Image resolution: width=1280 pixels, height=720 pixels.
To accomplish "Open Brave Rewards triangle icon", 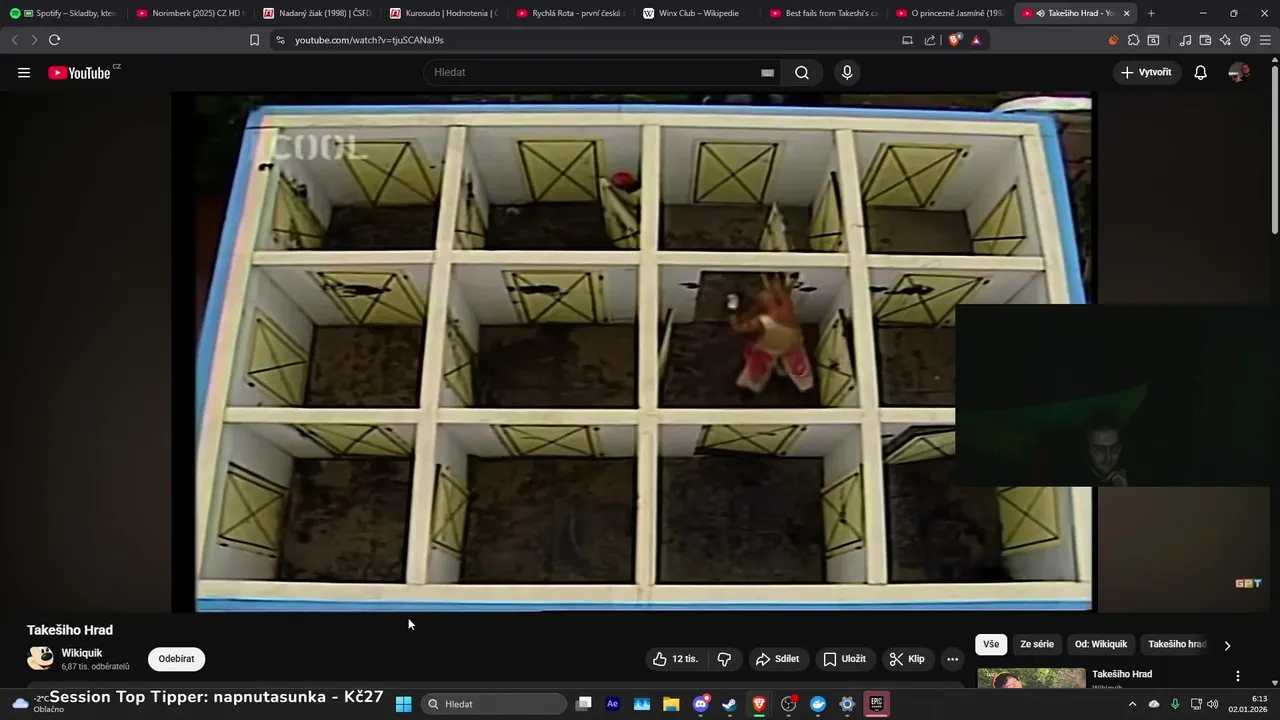I will tap(976, 40).
